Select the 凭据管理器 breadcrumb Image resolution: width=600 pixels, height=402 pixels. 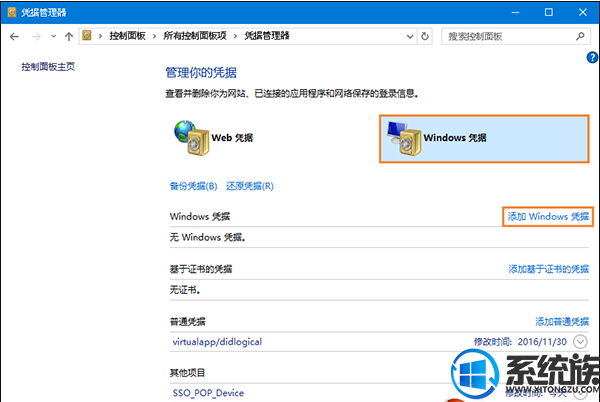[x=267, y=36]
